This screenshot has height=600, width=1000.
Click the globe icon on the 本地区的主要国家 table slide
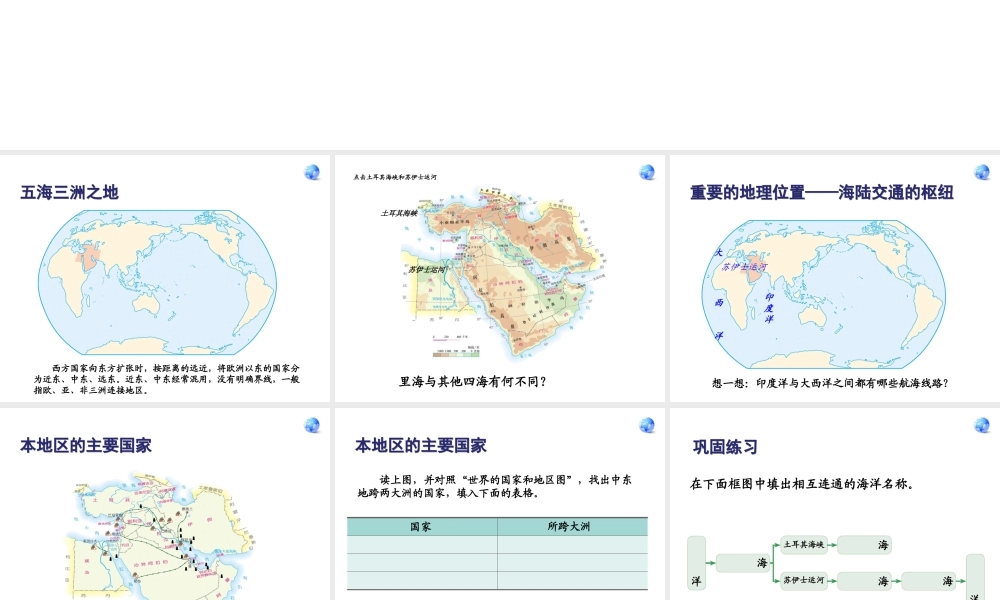pos(647,425)
